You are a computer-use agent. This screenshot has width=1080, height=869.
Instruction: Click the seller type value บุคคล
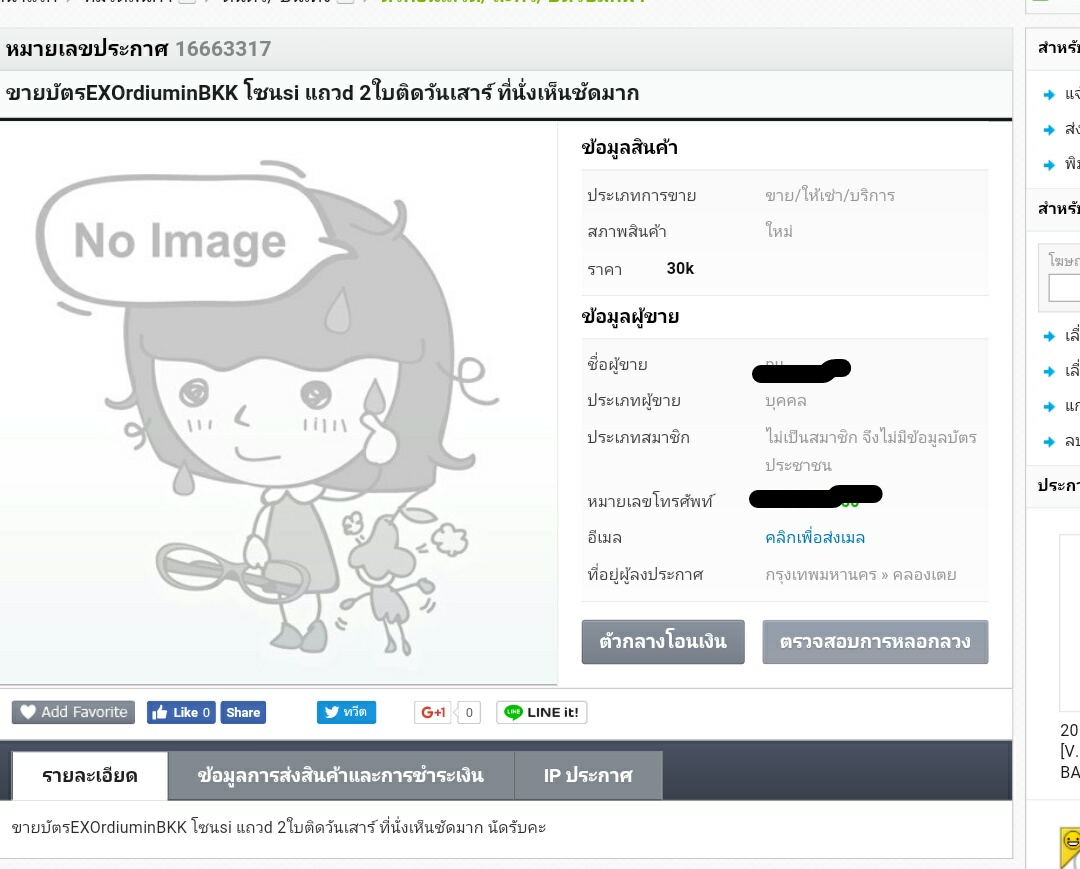tap(785, 401)
